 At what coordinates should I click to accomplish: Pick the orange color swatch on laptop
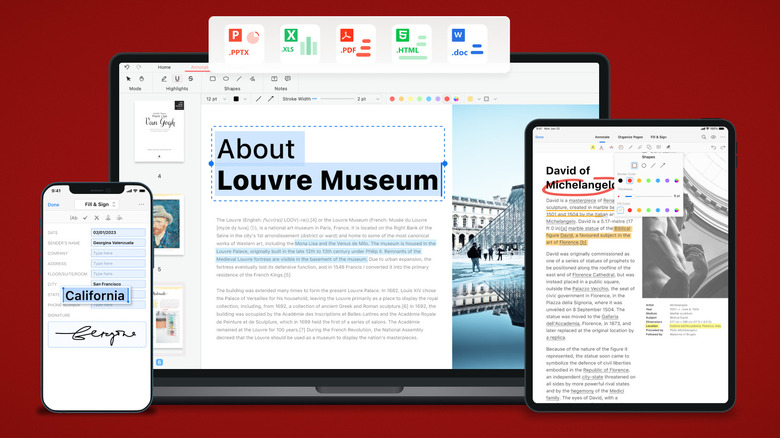coord(401,99)
